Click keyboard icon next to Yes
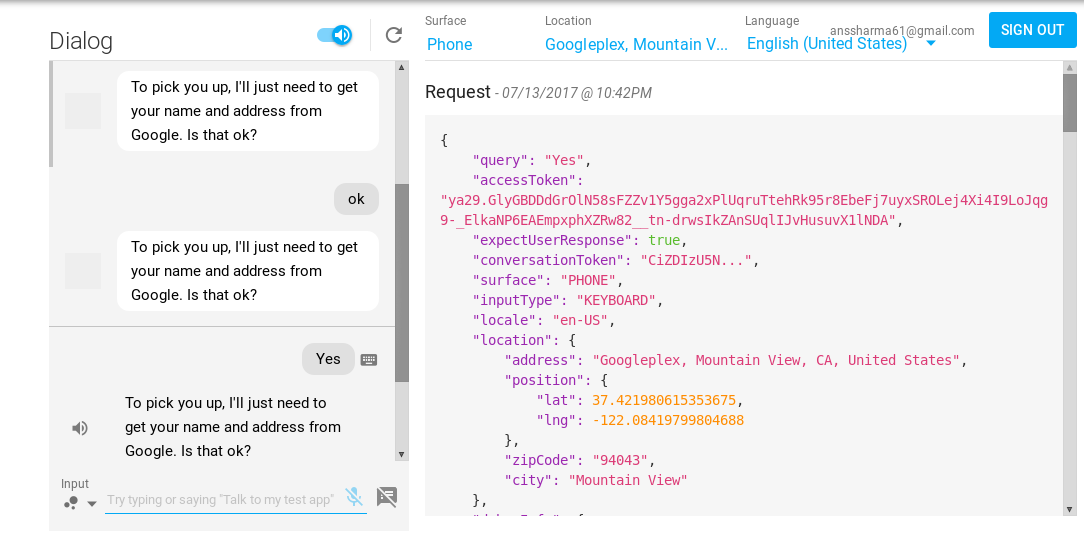Screen dimensions: 1084x537 point(369,360)
